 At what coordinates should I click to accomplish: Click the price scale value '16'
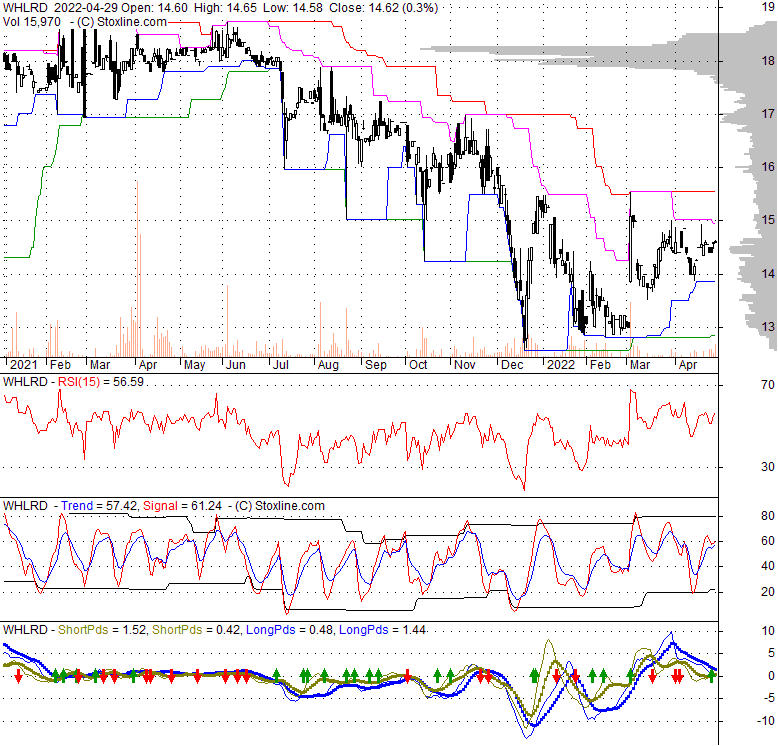pos(768,167)
